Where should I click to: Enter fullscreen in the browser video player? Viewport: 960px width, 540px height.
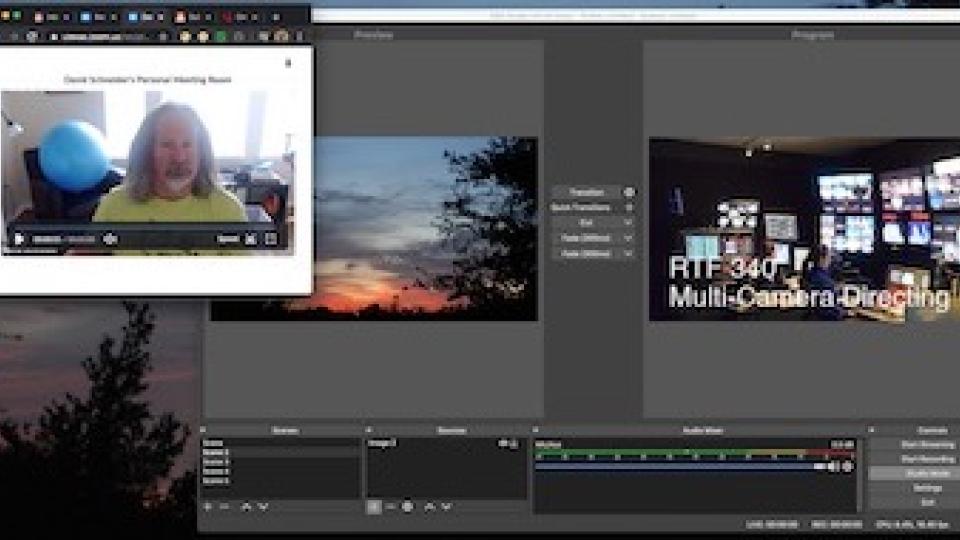pos(271,239)
